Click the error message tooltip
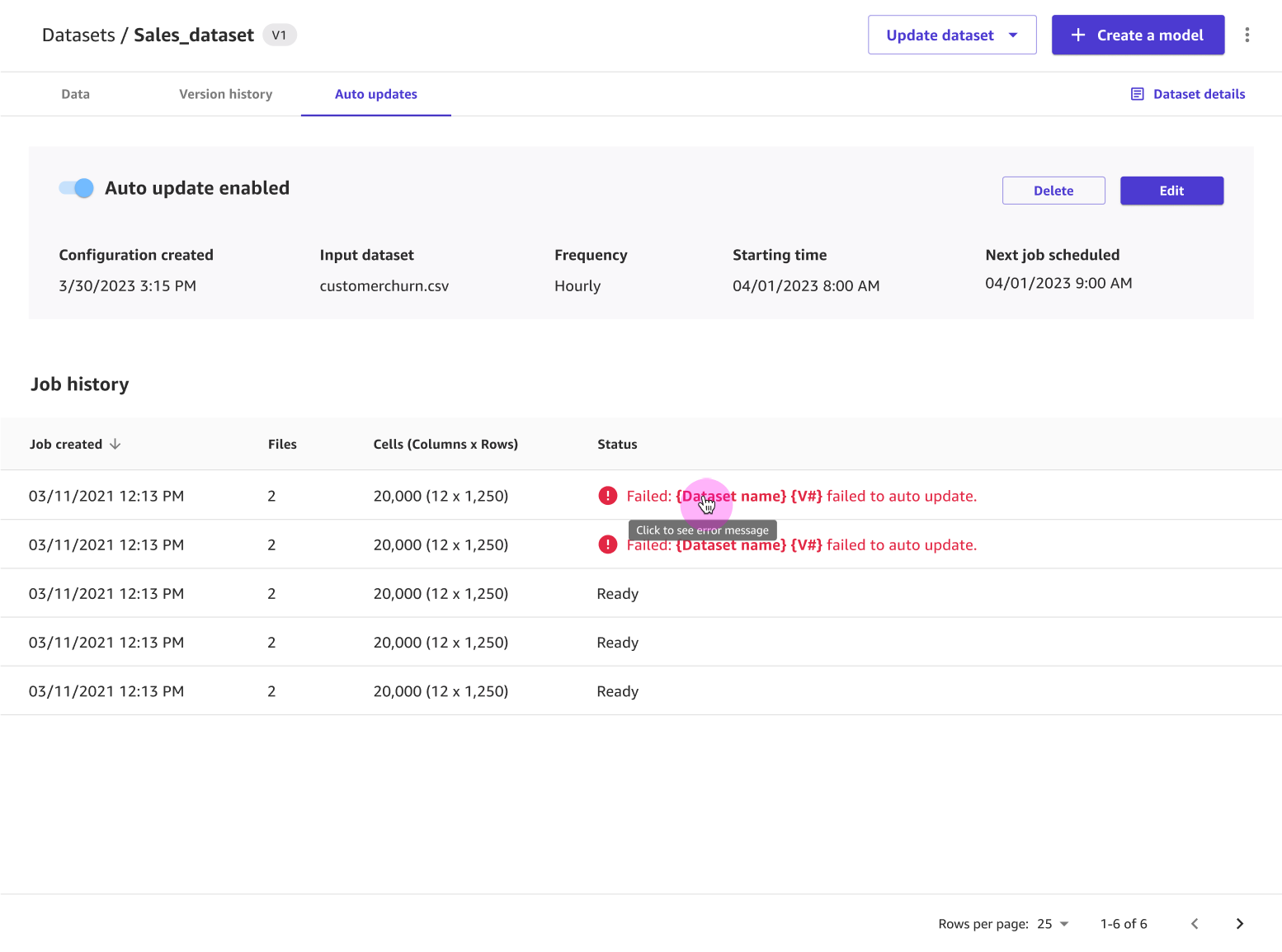The height and width of the screenshot is (952, 1282). pos(702,530)
